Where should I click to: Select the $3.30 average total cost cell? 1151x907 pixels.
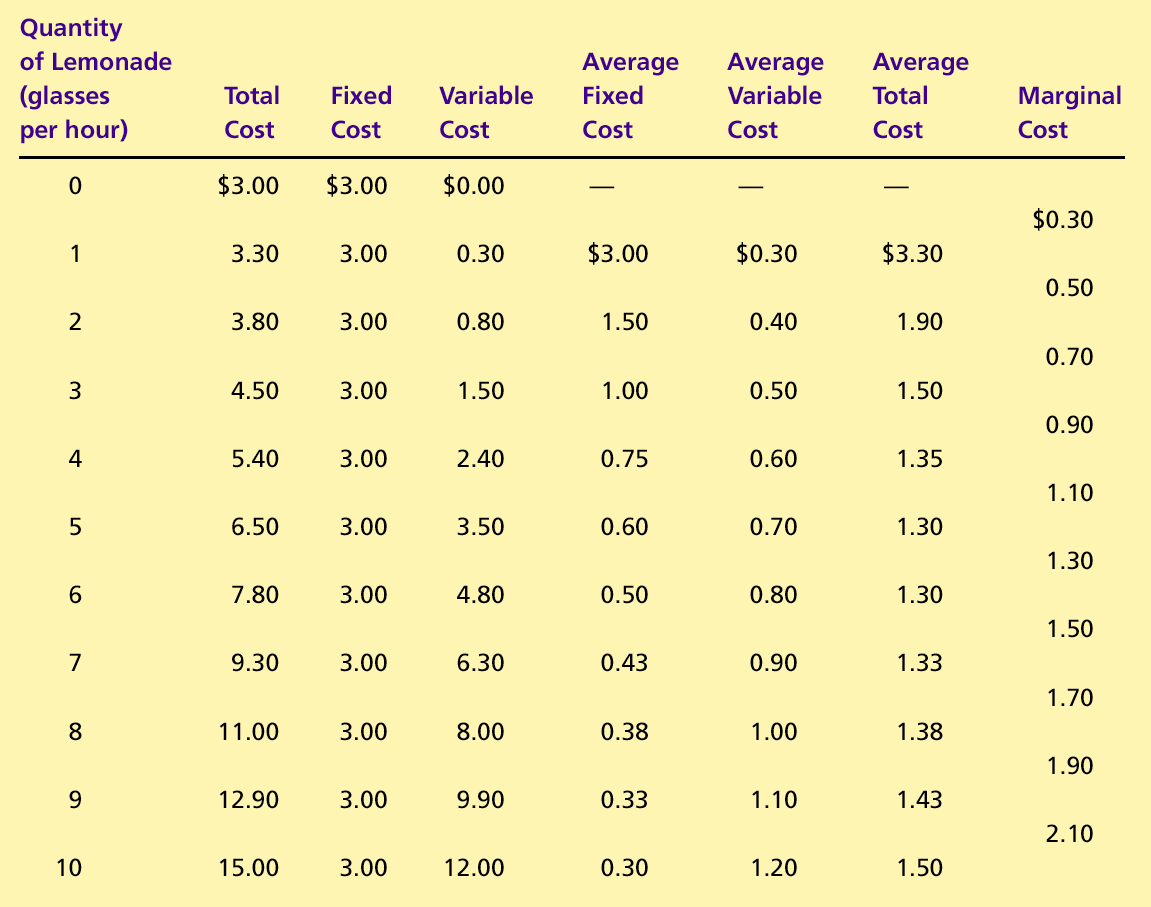point(912,254)
